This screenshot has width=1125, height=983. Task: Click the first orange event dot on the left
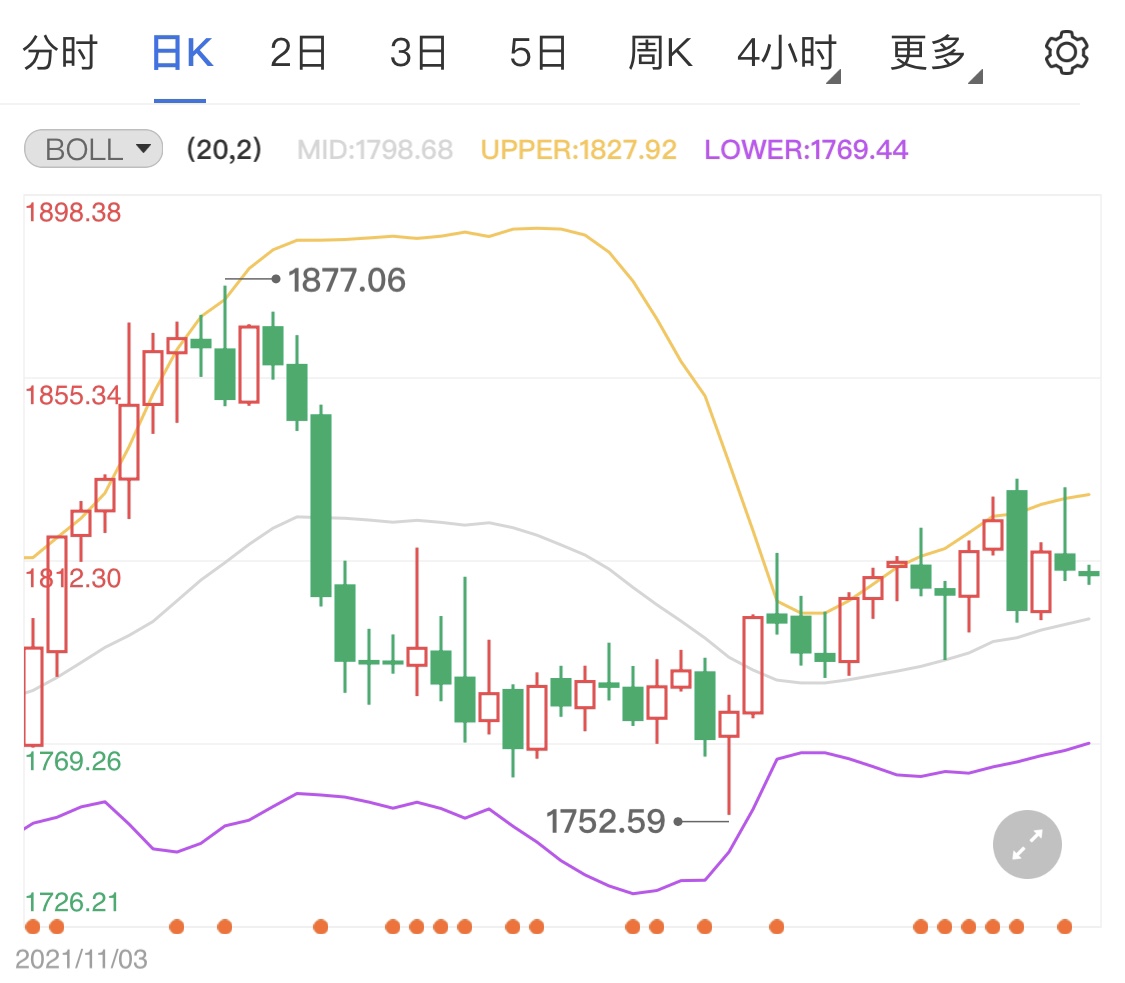pyautogui.click(x=32, y=927)
